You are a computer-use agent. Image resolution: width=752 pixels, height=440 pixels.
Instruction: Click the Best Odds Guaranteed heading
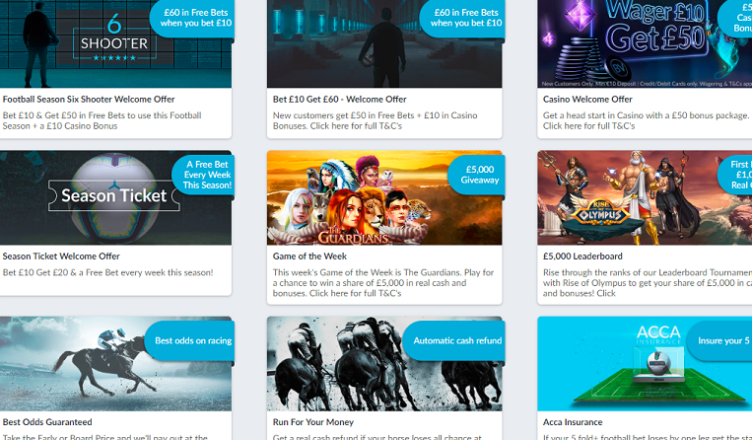pos(48,423)
